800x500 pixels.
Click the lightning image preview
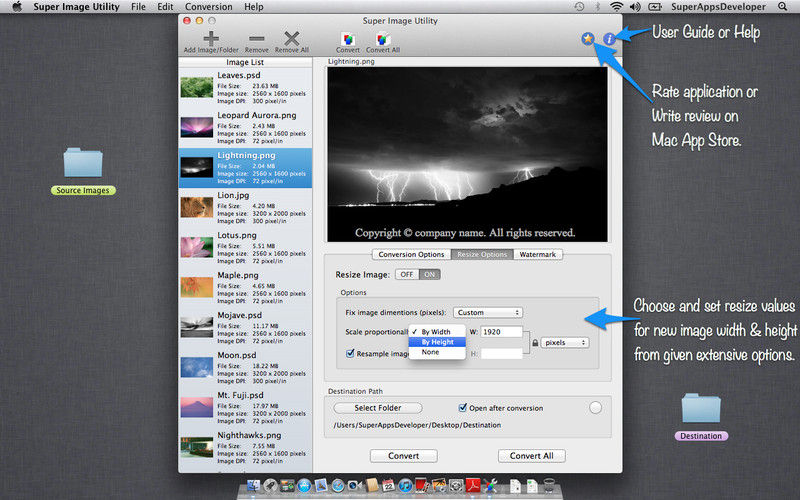coord(467,154)
